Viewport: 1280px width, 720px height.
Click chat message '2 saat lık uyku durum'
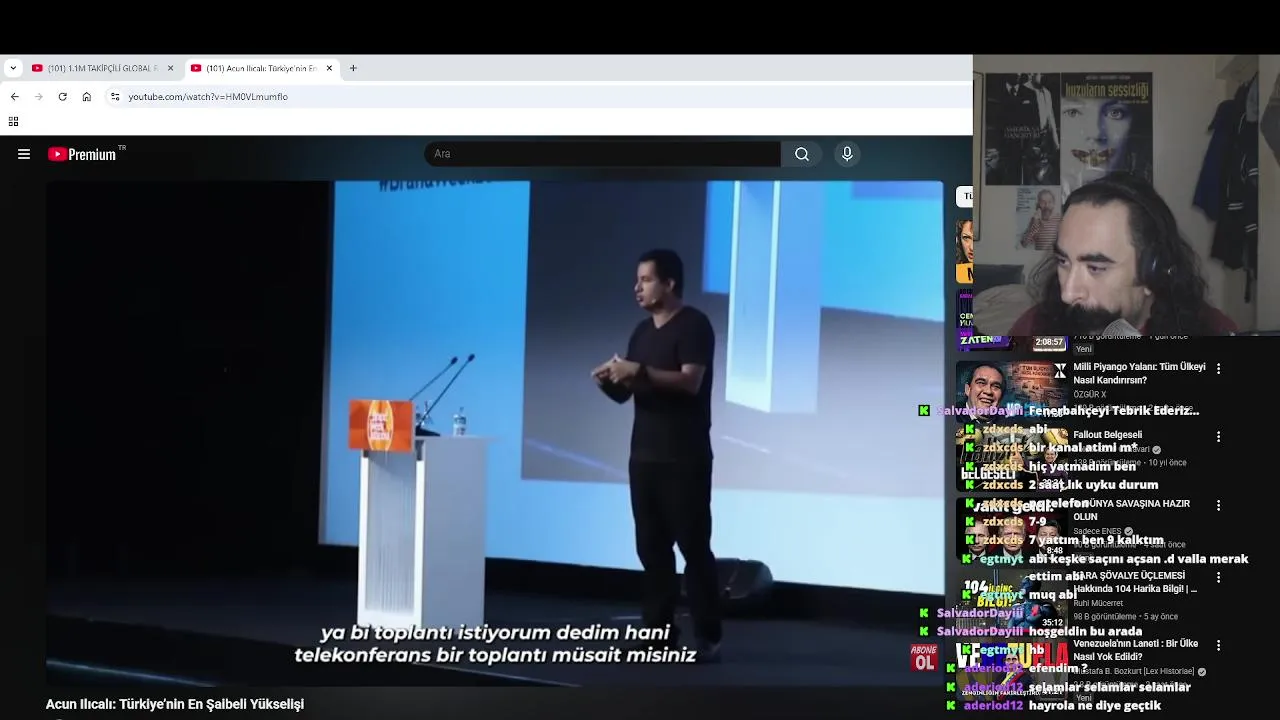pyautogui.click(x=1093, y=485)
